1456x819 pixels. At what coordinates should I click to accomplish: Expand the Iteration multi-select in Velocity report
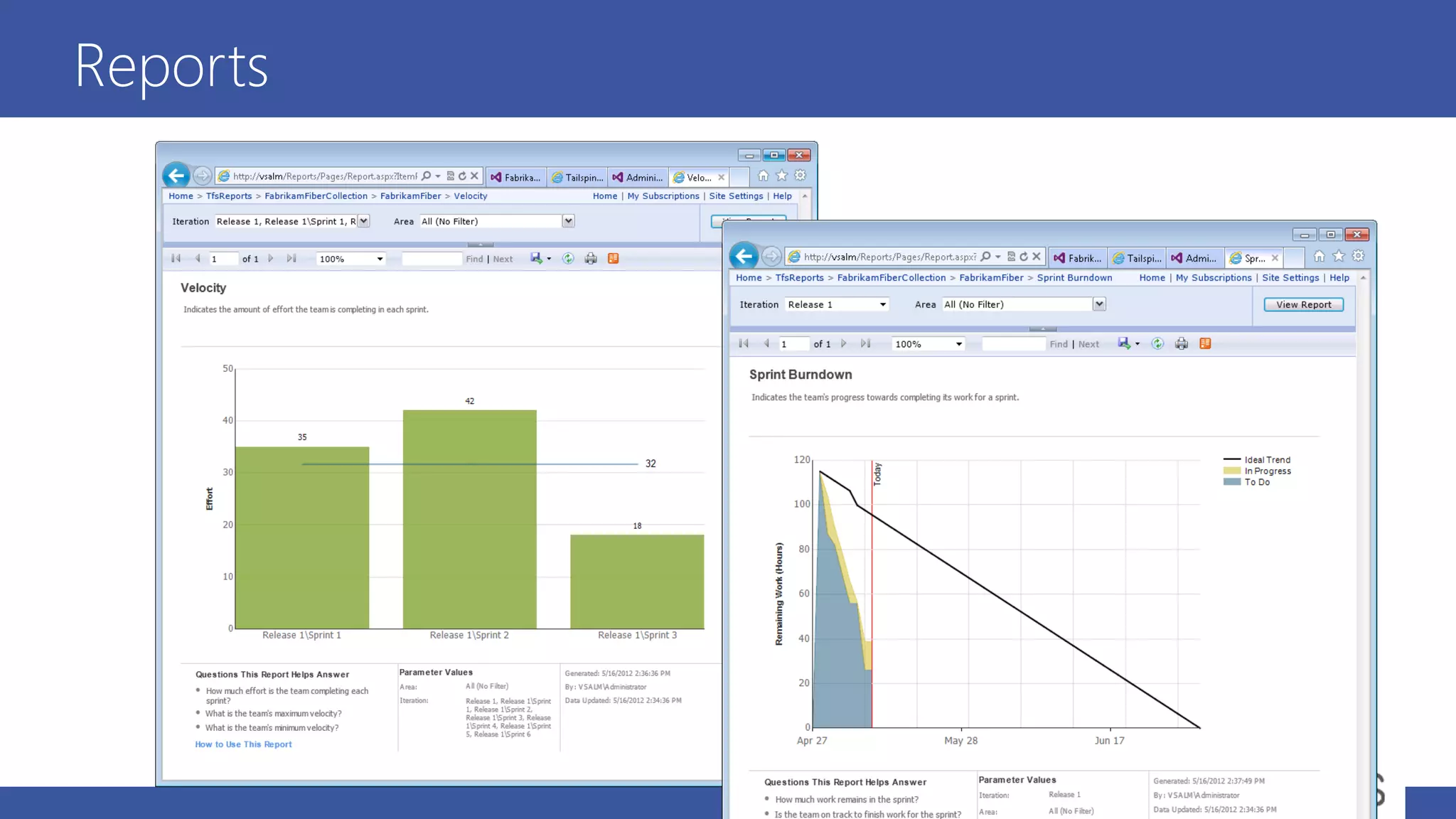(364, 221)
